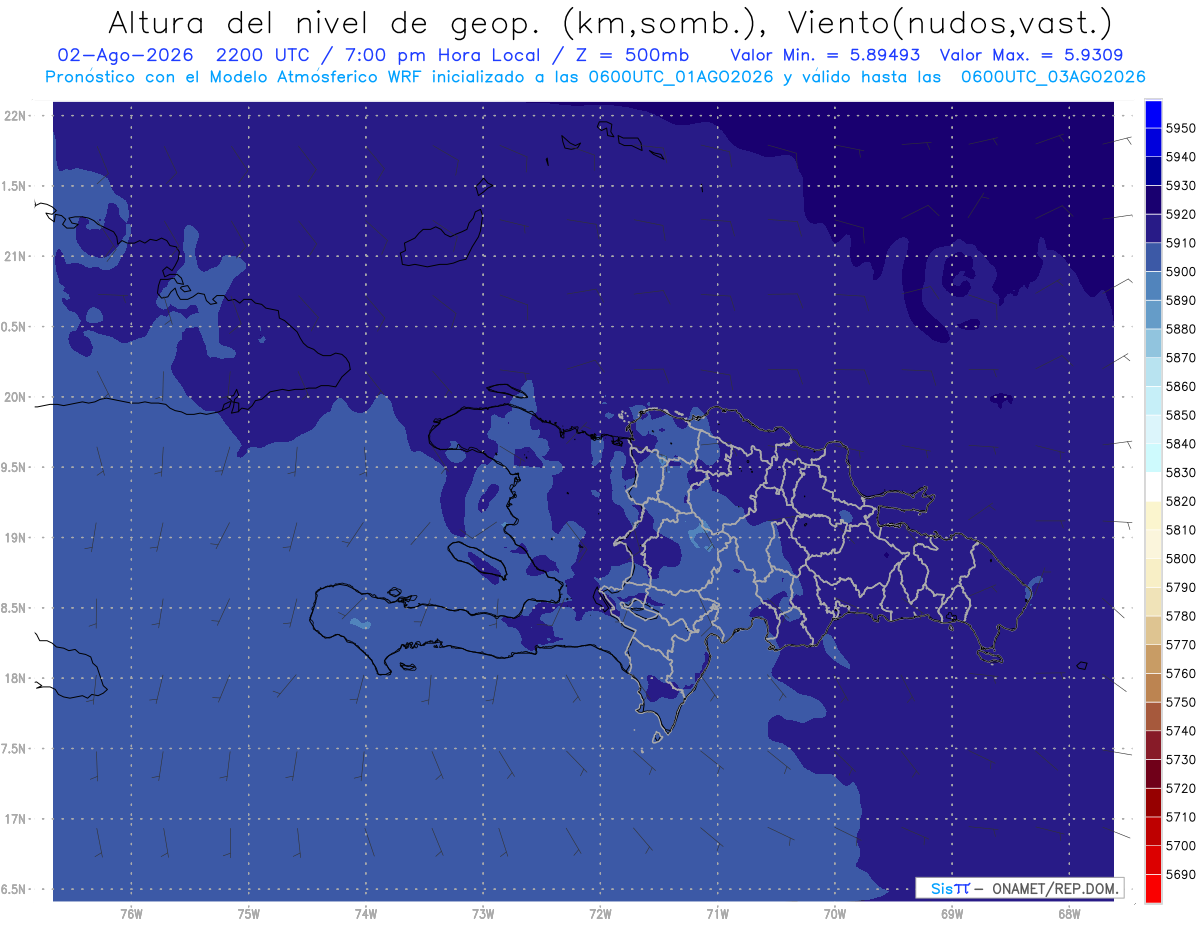Click the '76W' longitude label
The height and width of the screenshot is (927, 1200).
[x=131, y=914]
